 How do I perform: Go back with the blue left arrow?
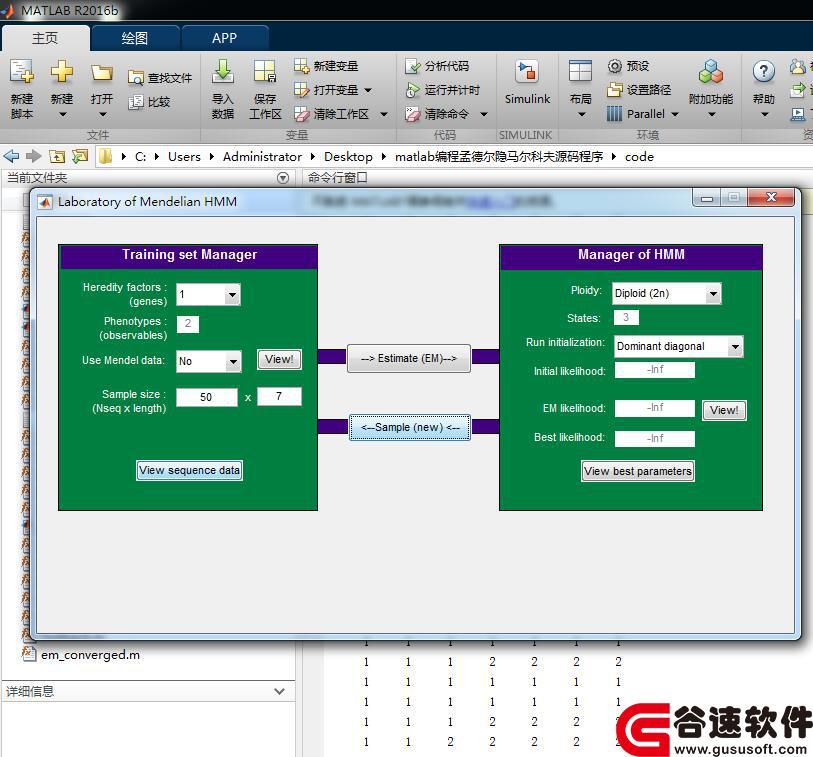(11, 156)
